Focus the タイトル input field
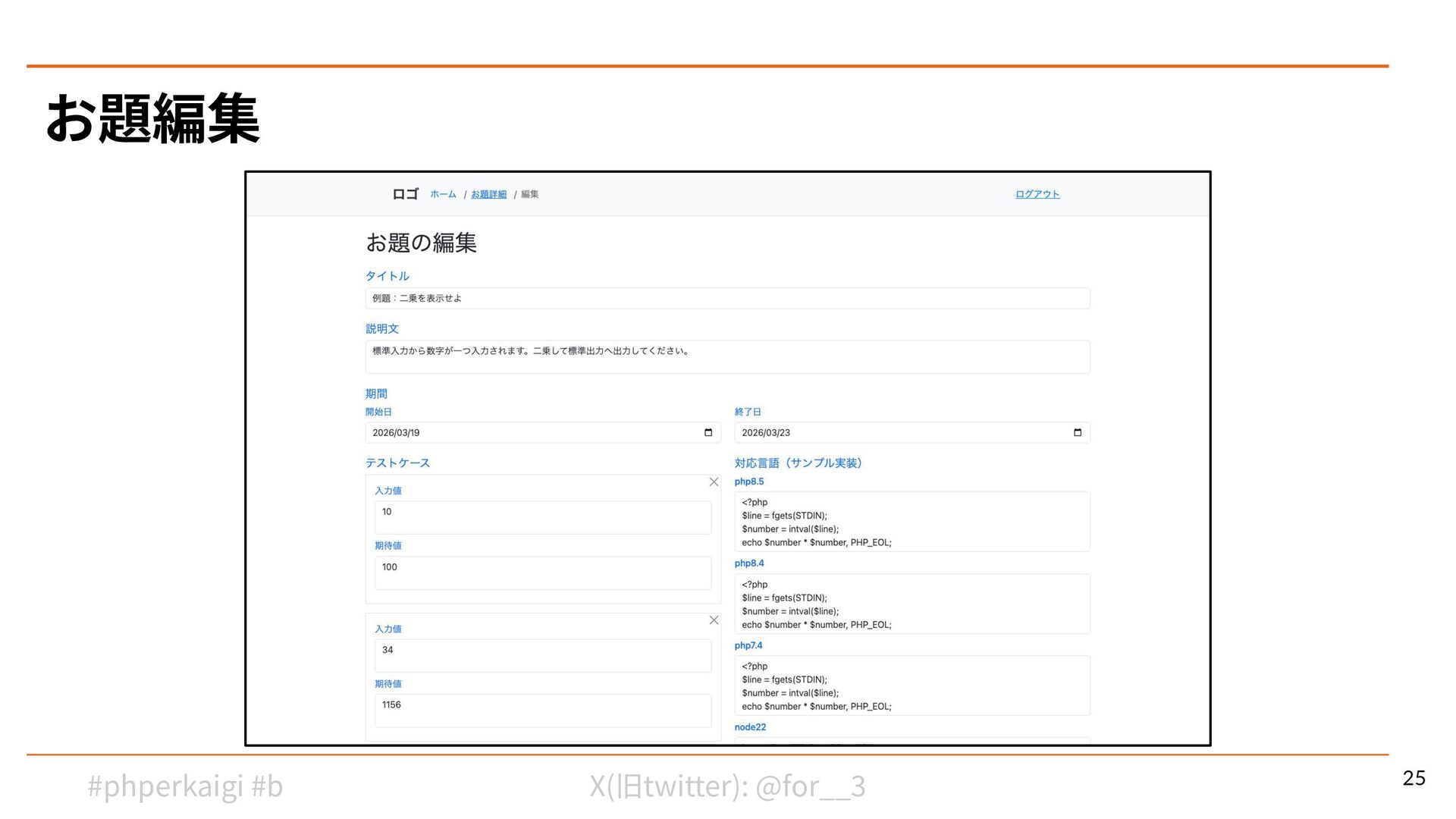Viewport: 1456px width, 819px height. coord(726,298)
